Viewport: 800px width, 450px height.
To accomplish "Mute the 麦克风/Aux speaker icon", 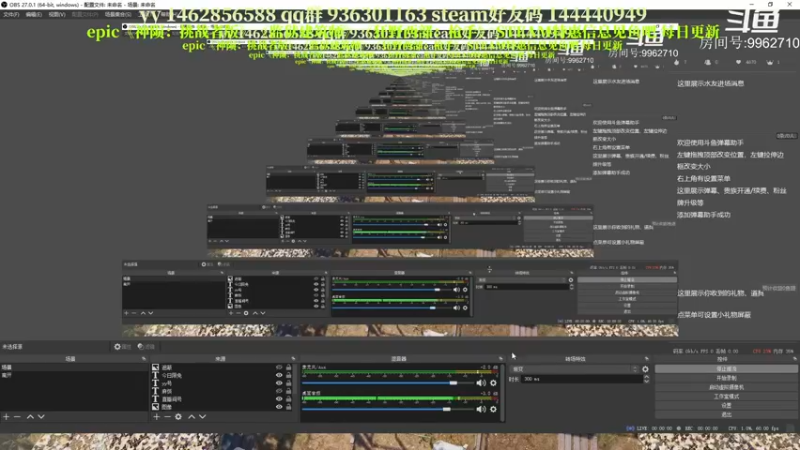I will point(481,383).
